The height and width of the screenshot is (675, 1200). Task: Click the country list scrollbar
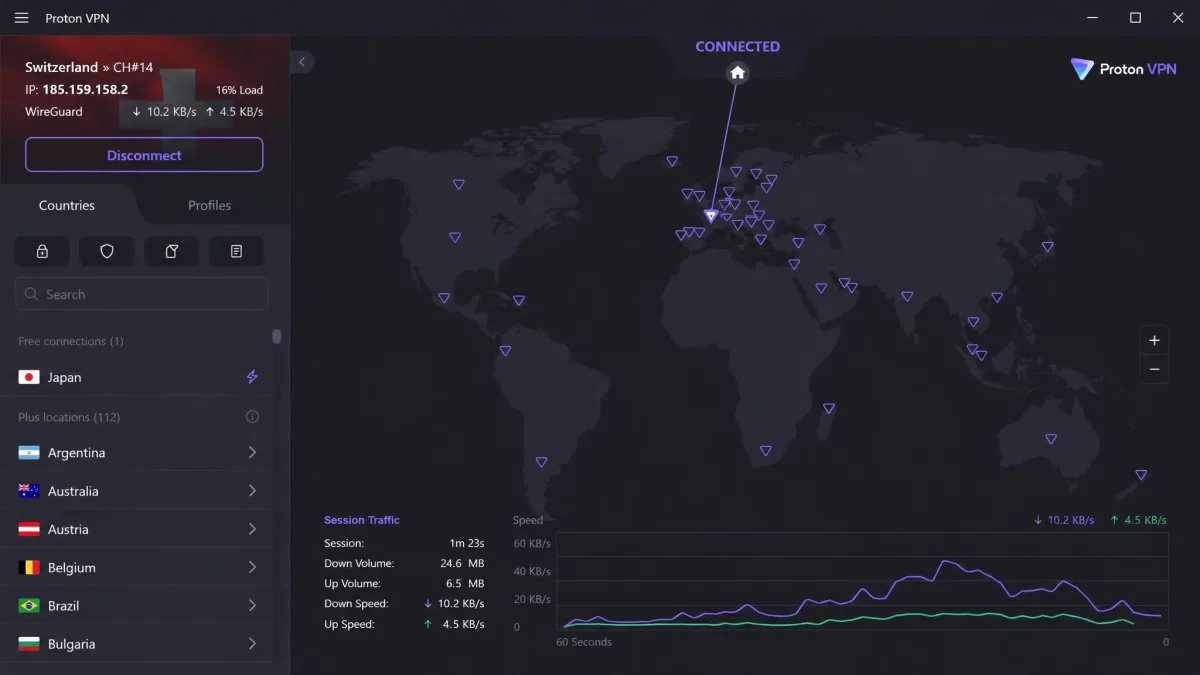(x=277, y=336)
